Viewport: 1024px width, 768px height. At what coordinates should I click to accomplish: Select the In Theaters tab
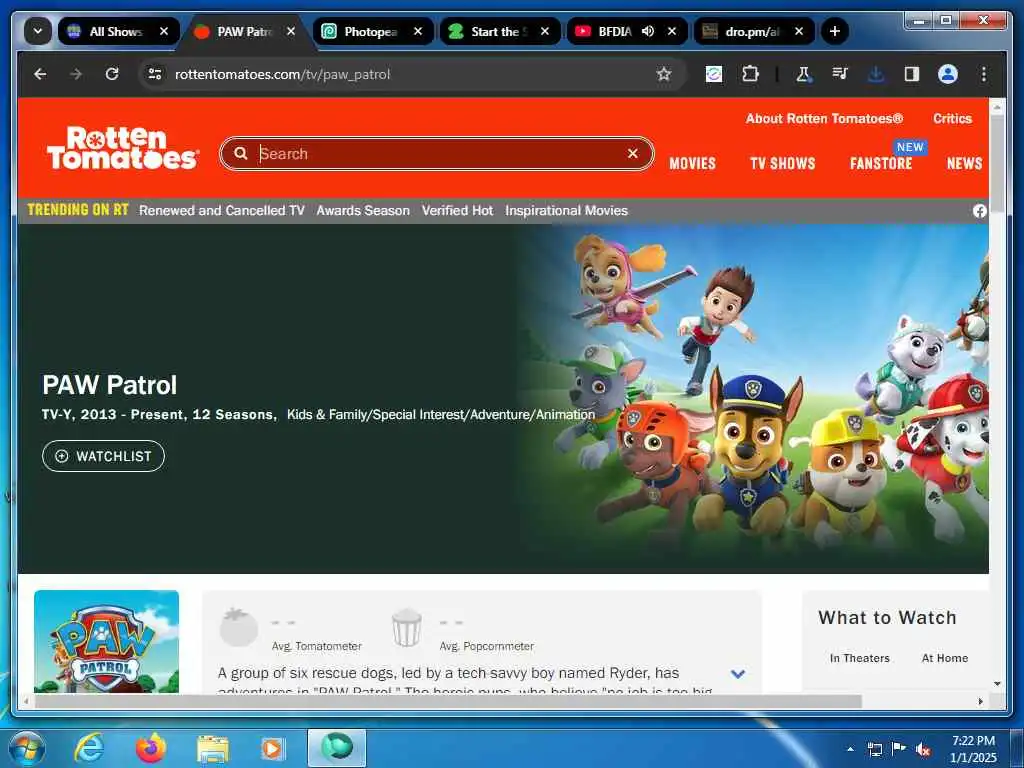859,658
